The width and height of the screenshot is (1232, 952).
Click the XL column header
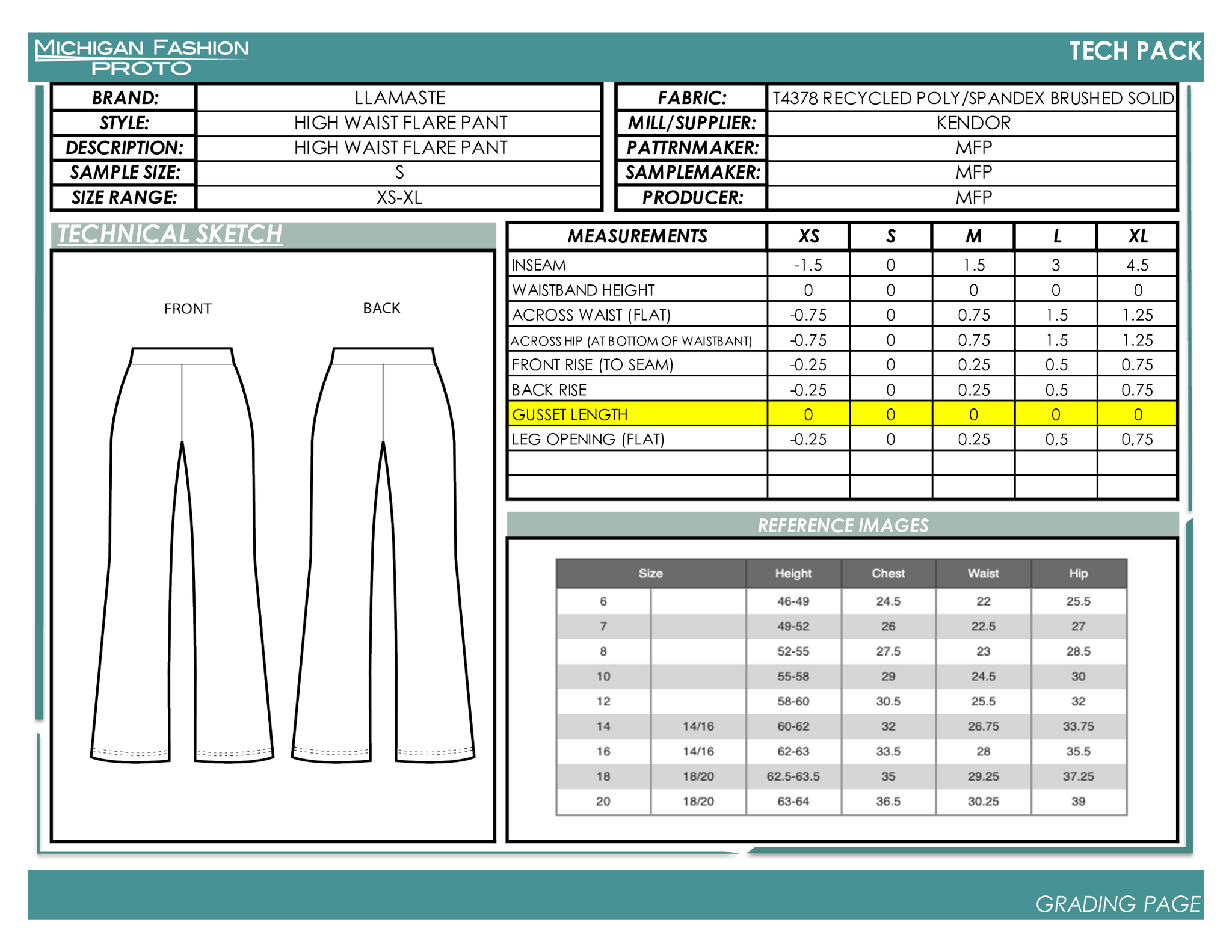1137,236
